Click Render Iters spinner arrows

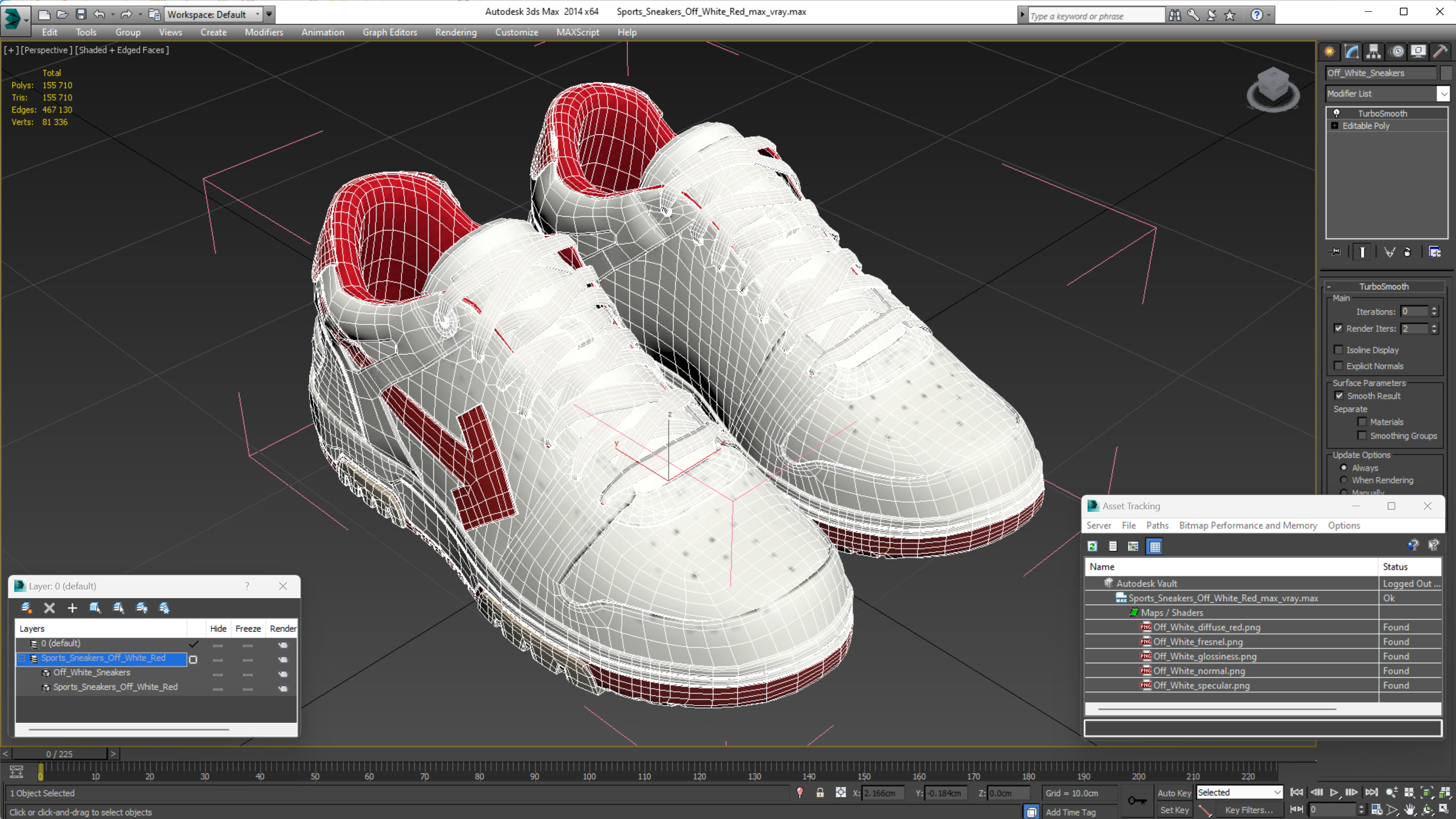[x=1434, y=329]
